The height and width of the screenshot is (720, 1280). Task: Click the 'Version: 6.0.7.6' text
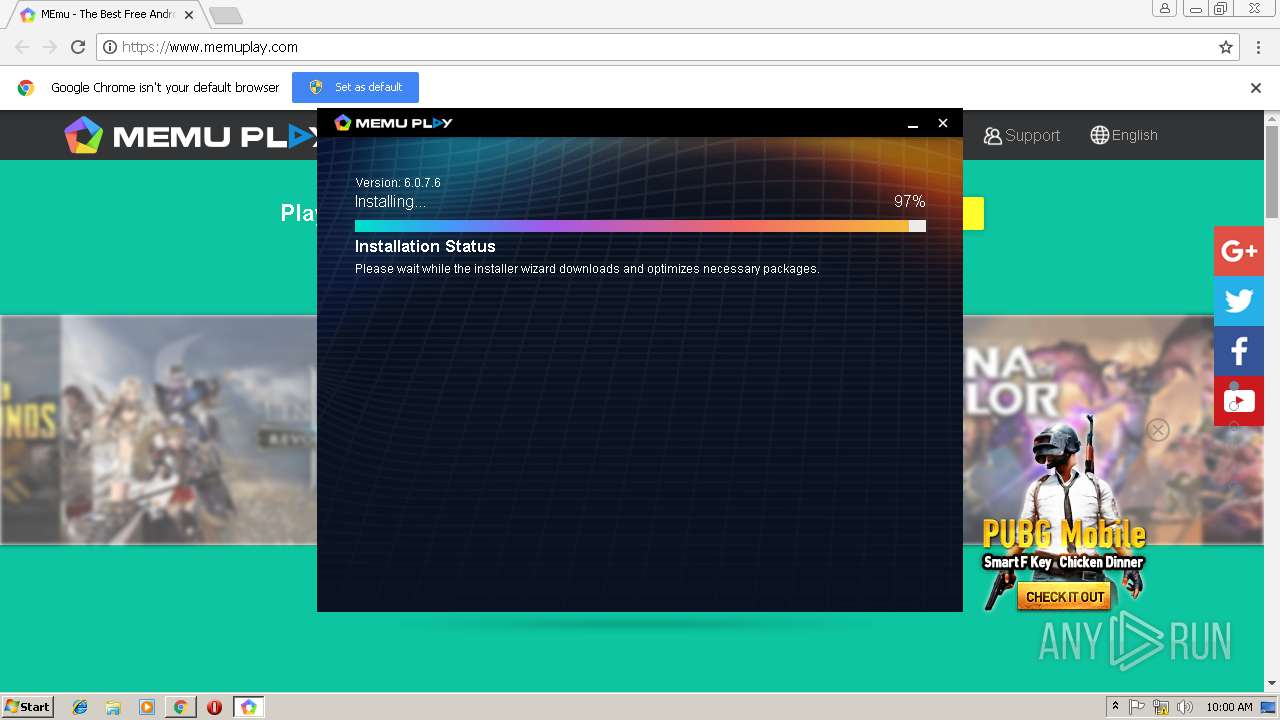click(398, 183)
